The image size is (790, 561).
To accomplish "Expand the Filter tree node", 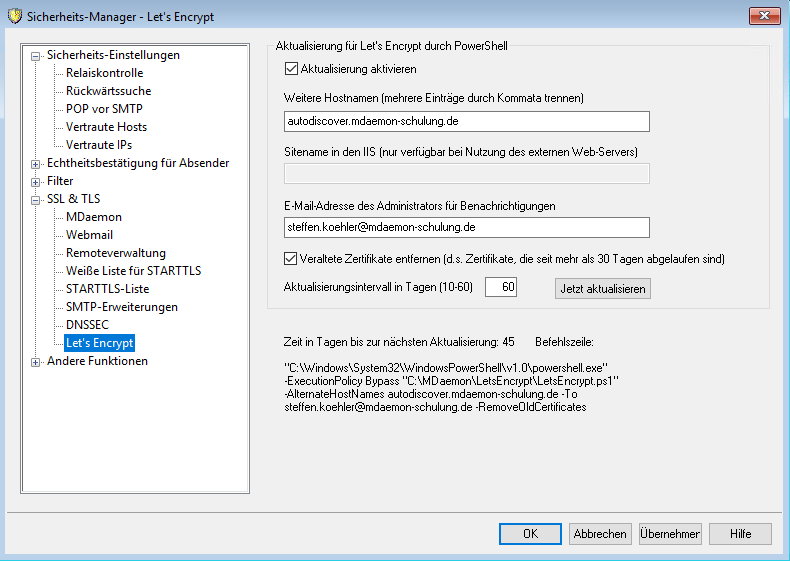I will pyautogui.click(x=37, y=182).
